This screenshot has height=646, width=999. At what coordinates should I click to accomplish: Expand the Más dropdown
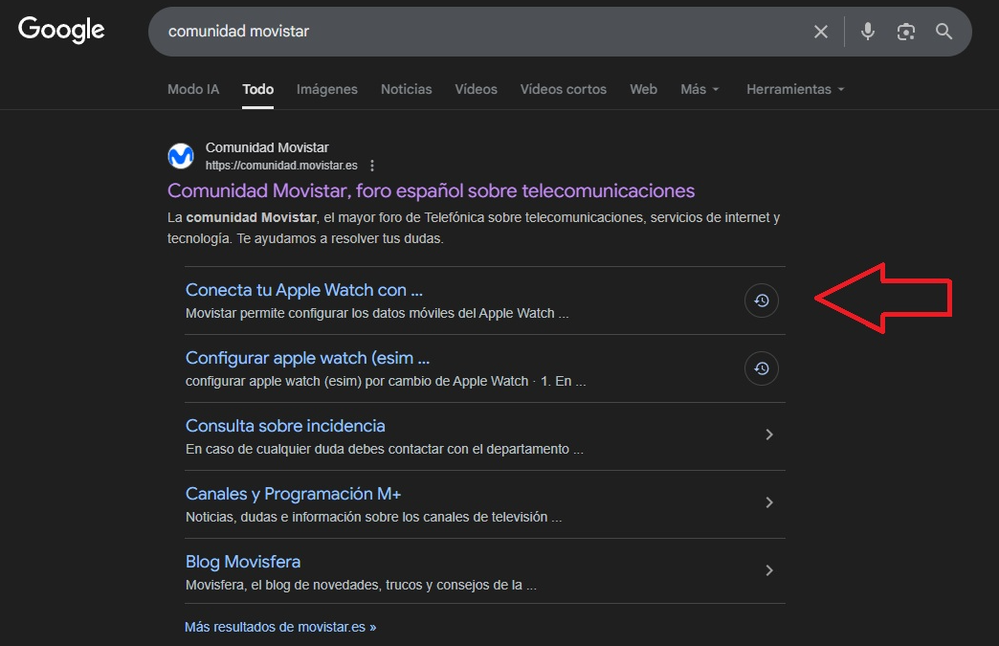[x=699, y=89]
